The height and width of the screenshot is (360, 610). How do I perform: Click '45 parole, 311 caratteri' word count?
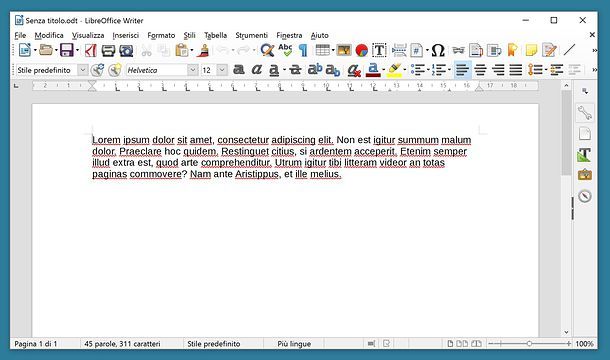click(x=122, y=344)
